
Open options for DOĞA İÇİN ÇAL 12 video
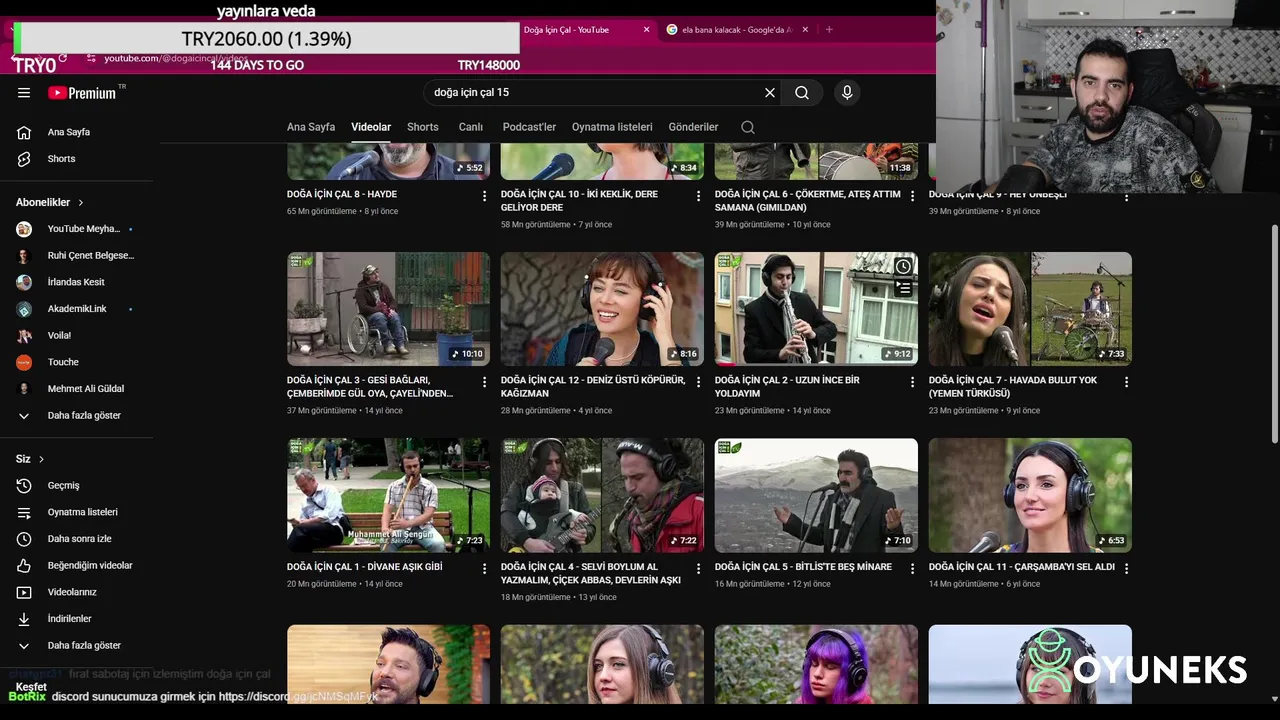pos(699,382)
